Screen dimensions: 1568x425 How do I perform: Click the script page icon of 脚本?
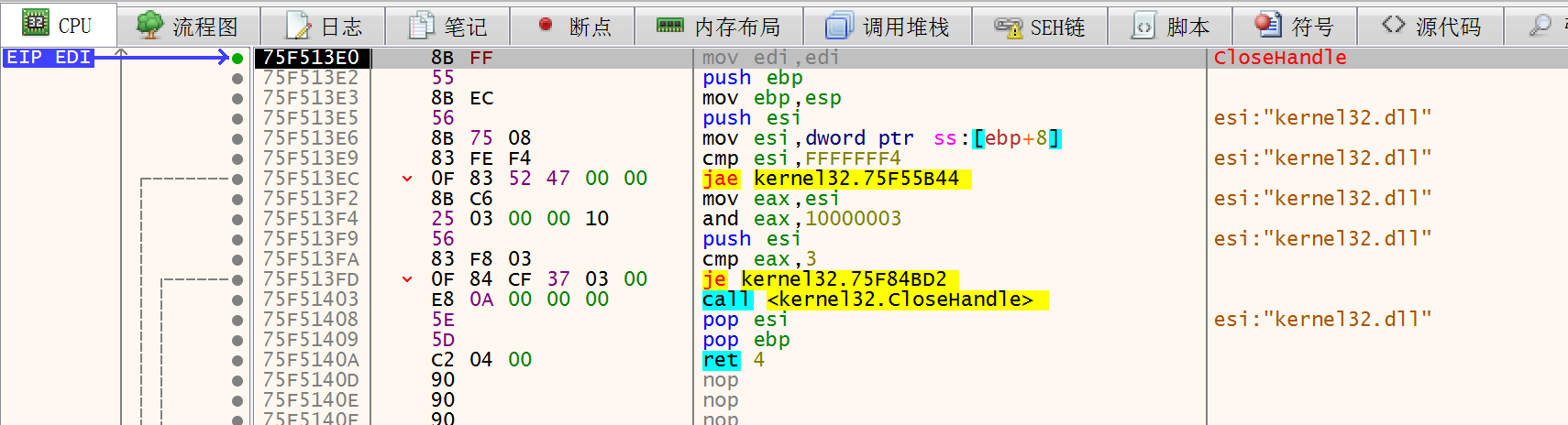1143,25
